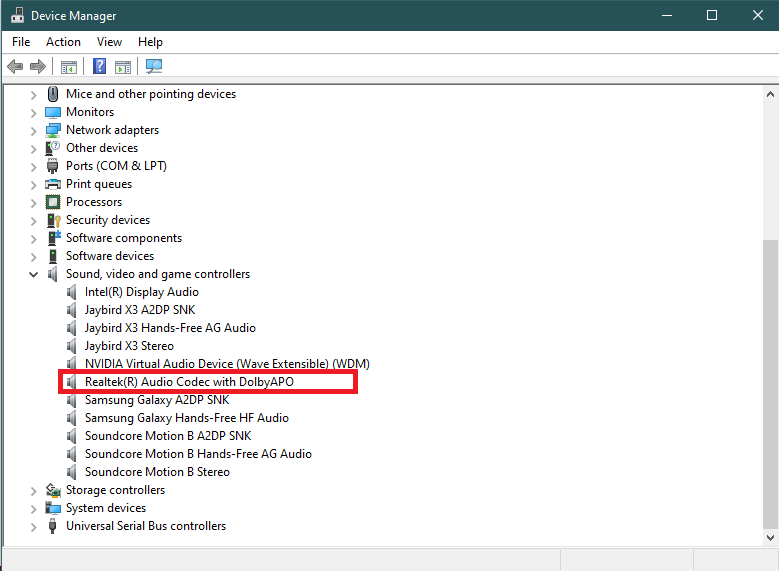Image resolution: width=779 pixels, height=571 pixels.
Task: Click the scrollbar down arrow
Action: click(x=770, y=537)
